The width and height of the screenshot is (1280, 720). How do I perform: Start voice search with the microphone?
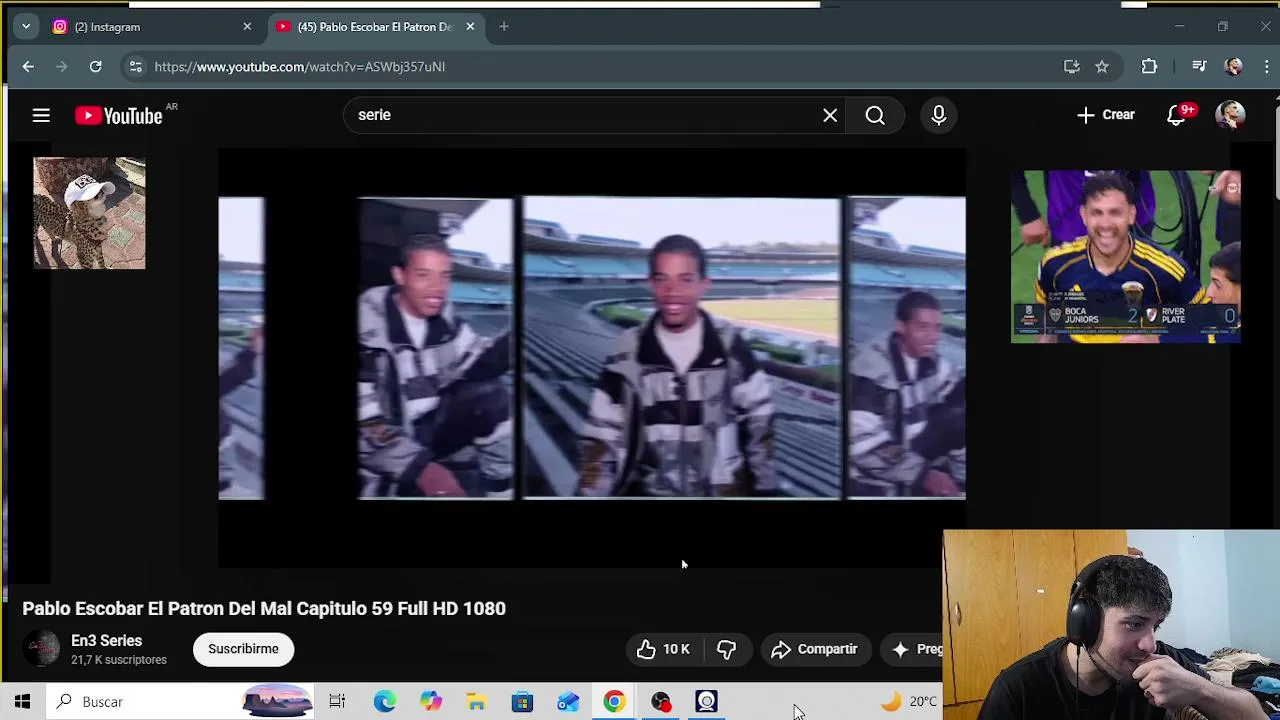939,115
